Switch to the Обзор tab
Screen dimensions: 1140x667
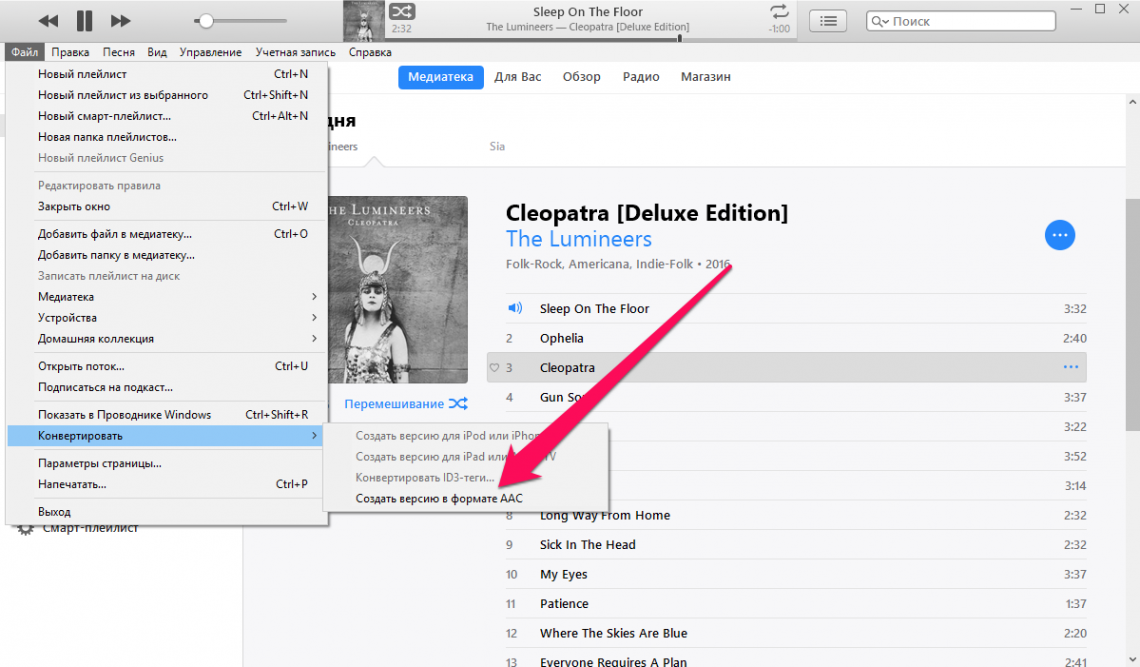(582, 77)
